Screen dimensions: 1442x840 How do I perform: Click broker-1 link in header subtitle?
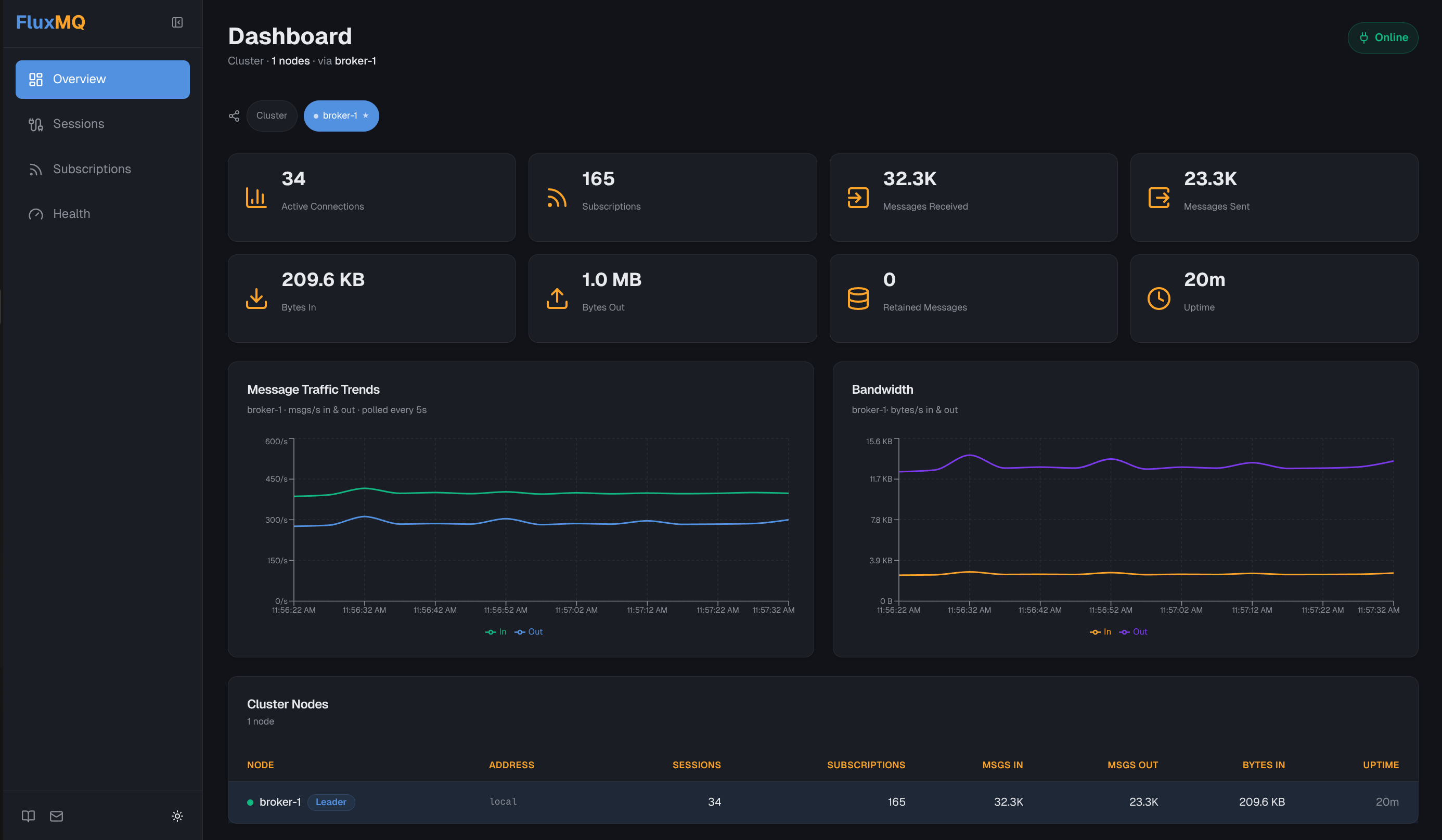point(355,61)
